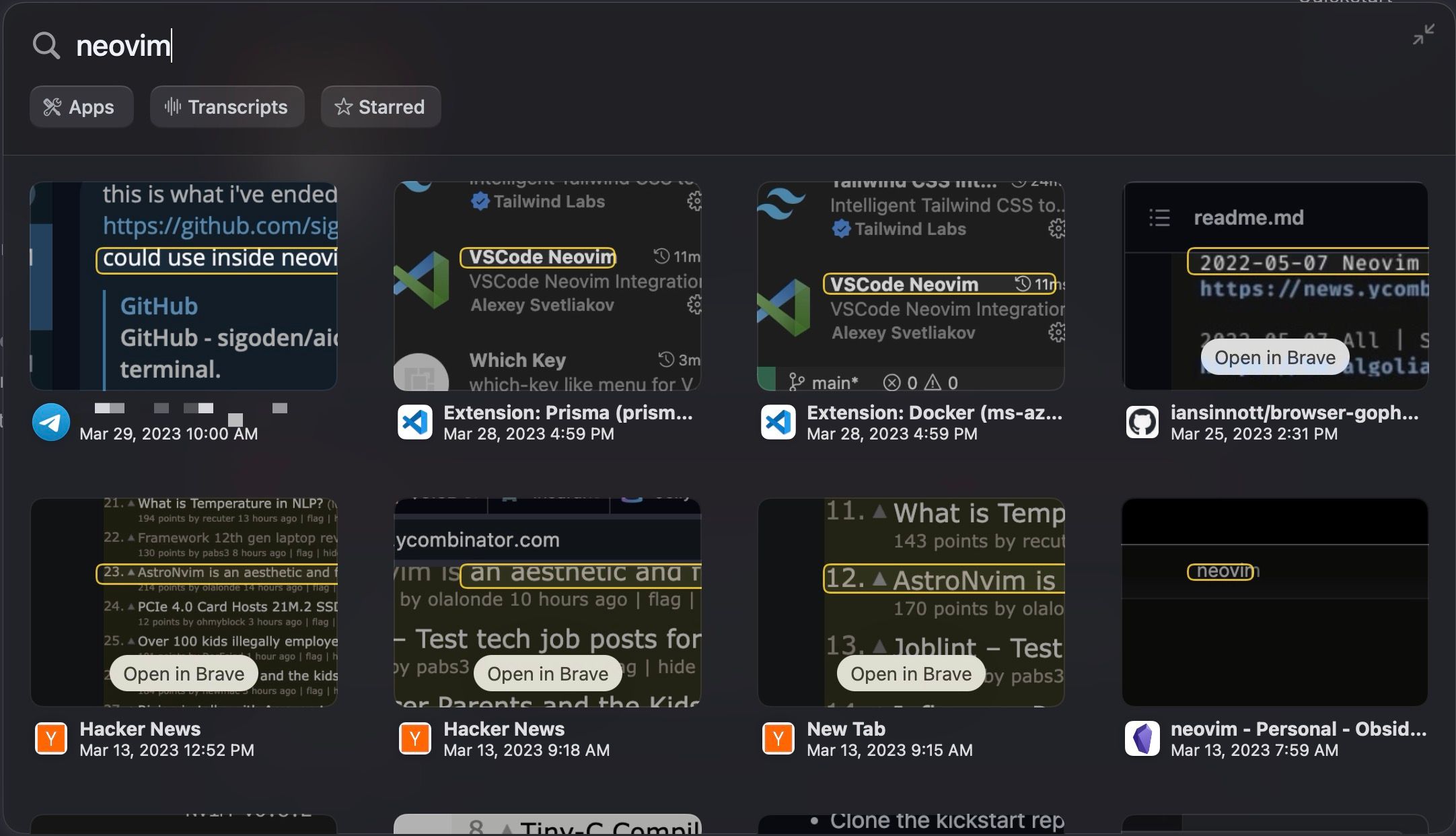Open the neovim - Personal - Obsidian thumbnail
This screenshot has width=1456, height=836.
(x=1274, y=602)
